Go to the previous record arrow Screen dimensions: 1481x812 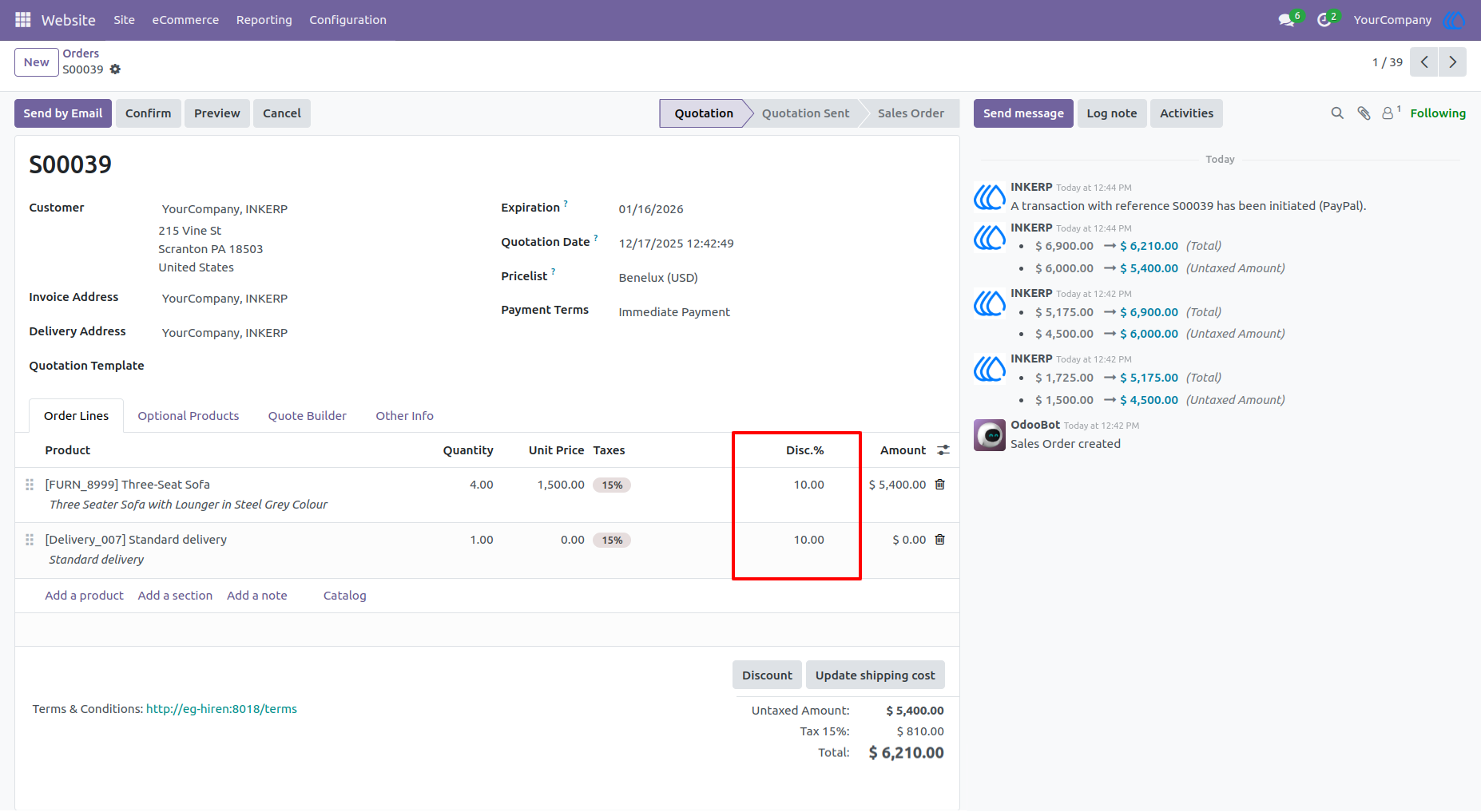pos(1423,62)
